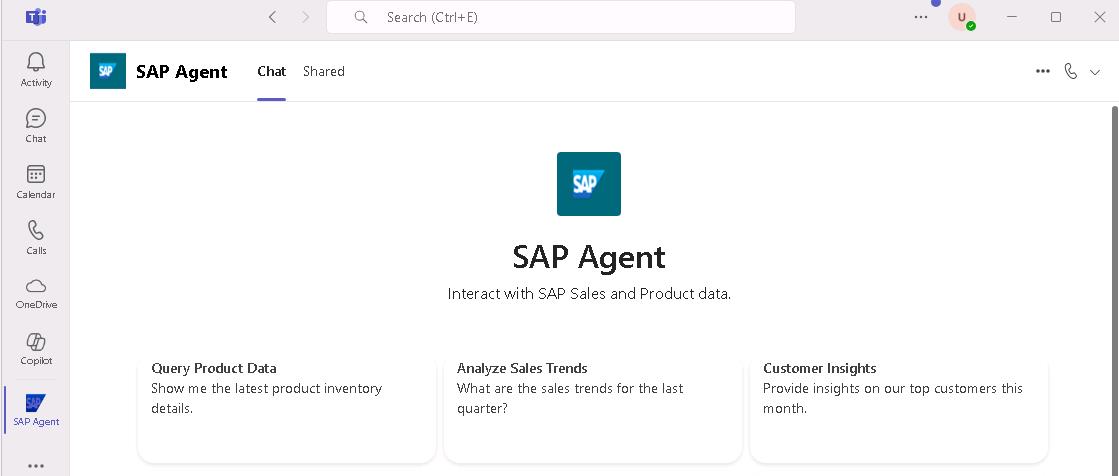Open Settings and more in title bar
Image resolution: width=1119 pixels, height=476 pixels.
point(921,17)
